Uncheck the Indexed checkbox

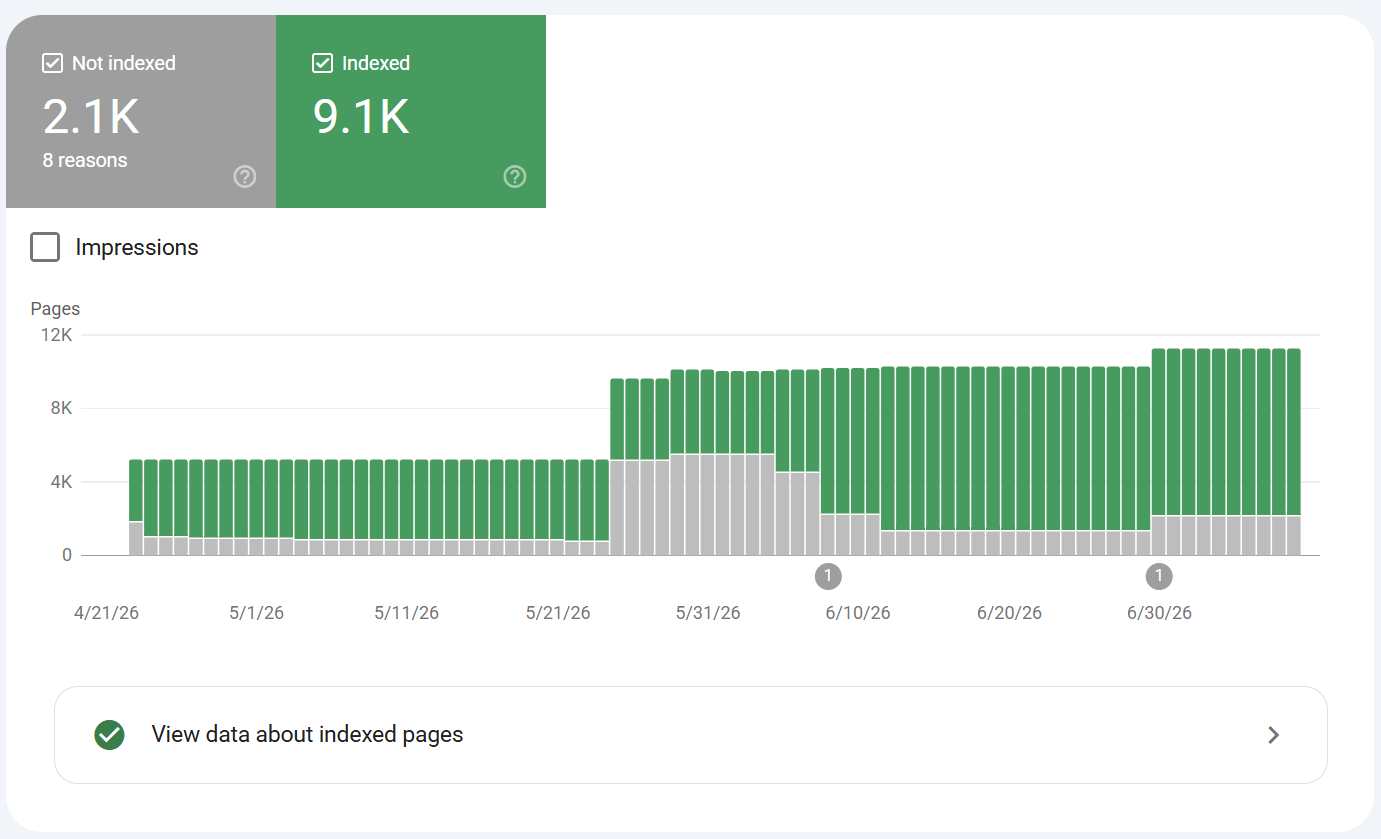point(322,63)
